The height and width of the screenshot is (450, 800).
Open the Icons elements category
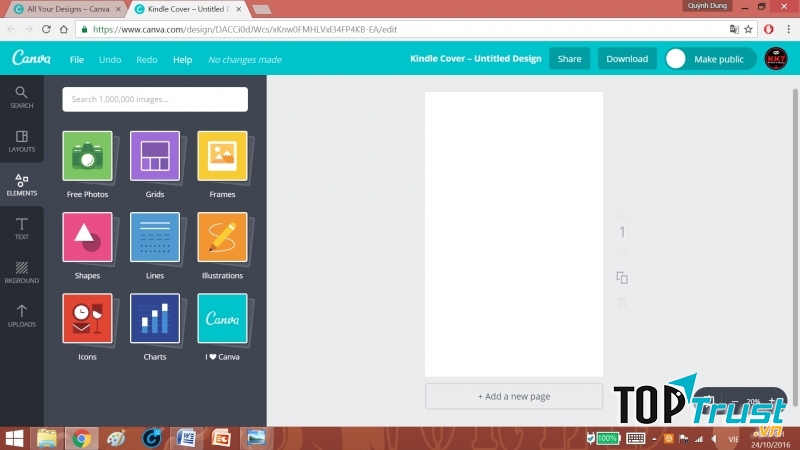tap(87, 318)
